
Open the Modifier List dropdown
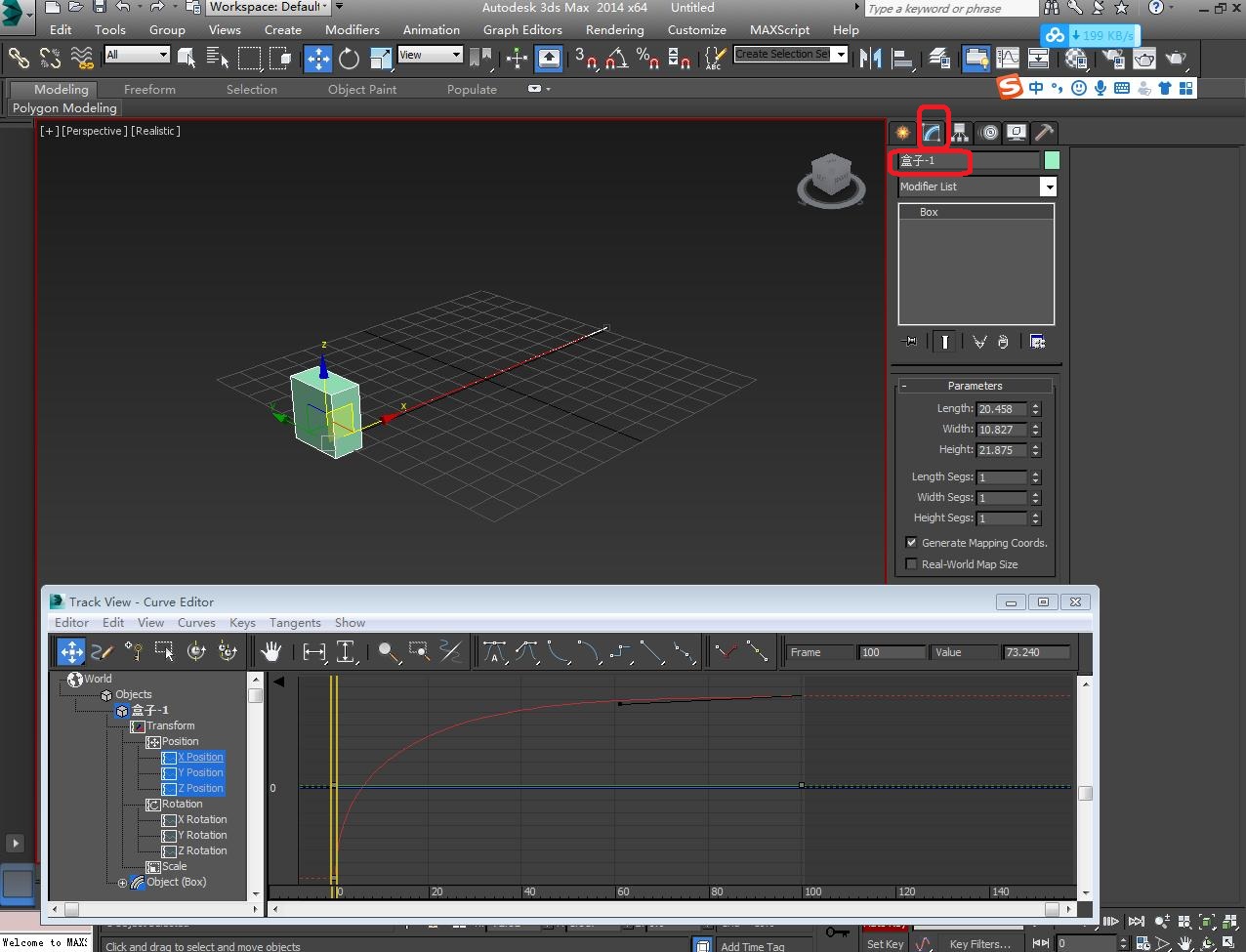[1049, 186]
